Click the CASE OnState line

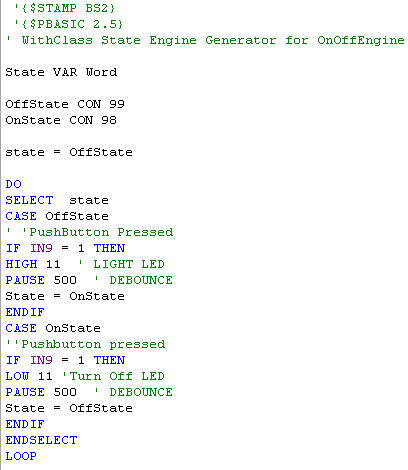pyautogui.click(x=53, y=328)
